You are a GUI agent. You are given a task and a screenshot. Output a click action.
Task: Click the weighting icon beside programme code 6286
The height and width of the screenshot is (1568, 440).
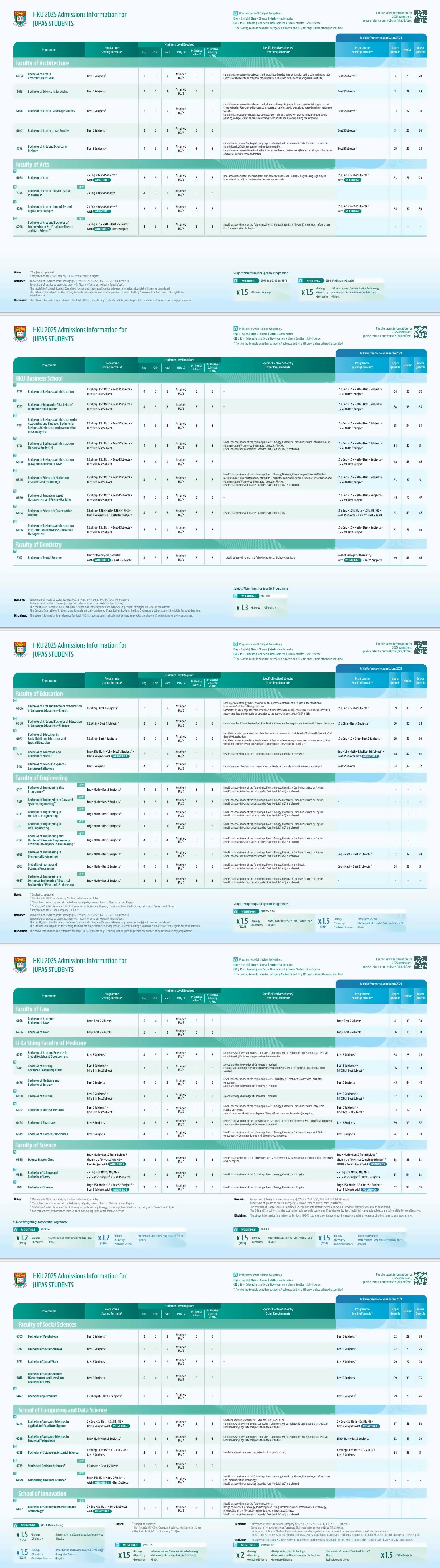[15, 202]
